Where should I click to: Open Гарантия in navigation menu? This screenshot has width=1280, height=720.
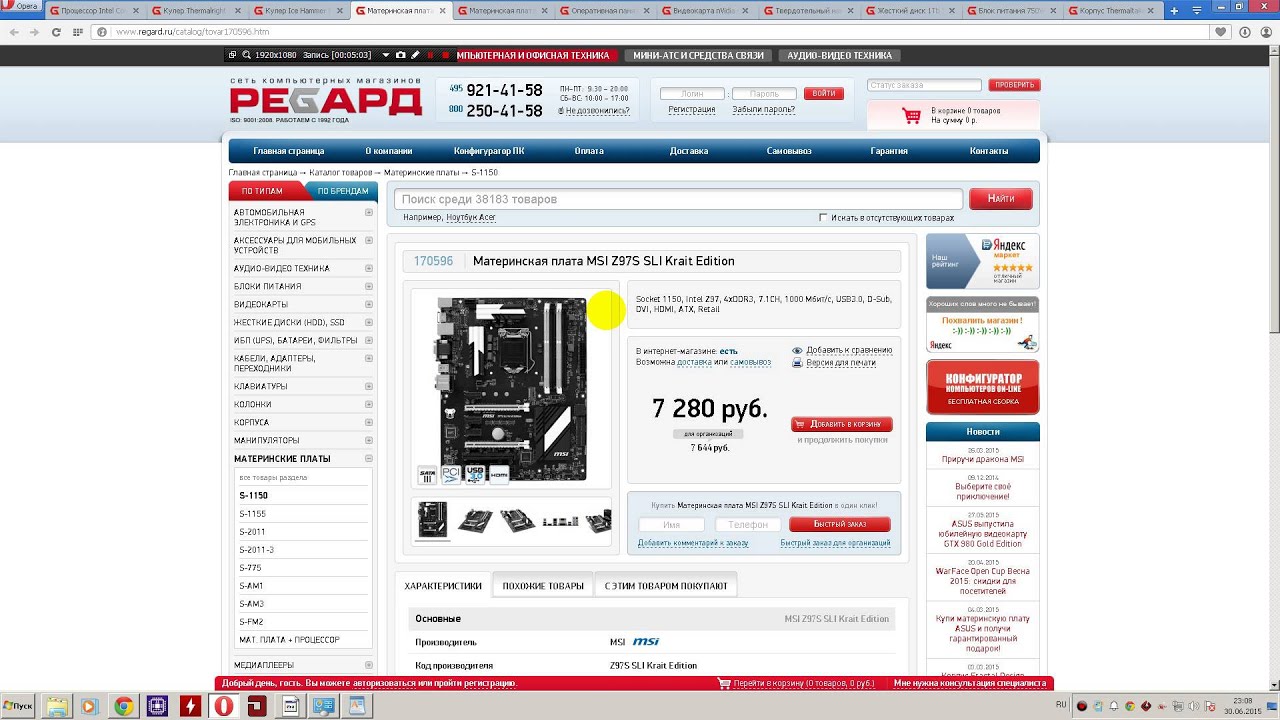[x=889, y=151]
